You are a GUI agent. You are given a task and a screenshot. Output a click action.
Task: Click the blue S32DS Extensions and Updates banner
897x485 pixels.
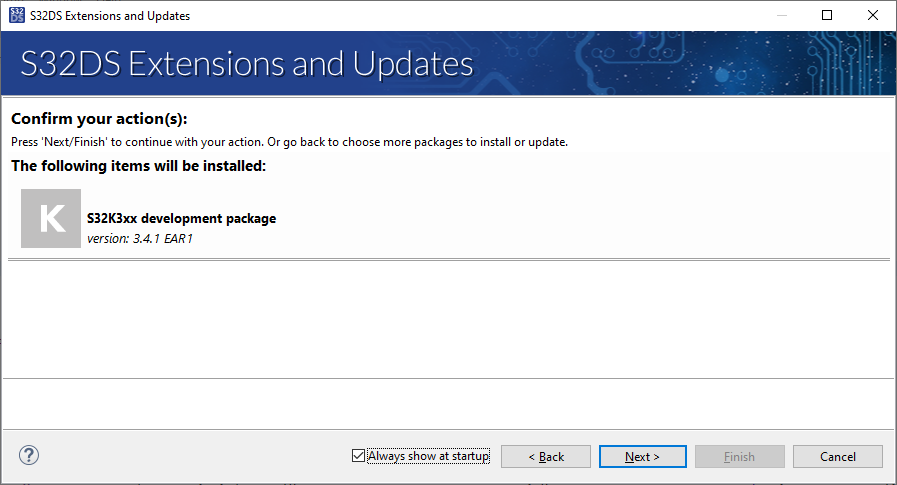click(x=448, y=64)
